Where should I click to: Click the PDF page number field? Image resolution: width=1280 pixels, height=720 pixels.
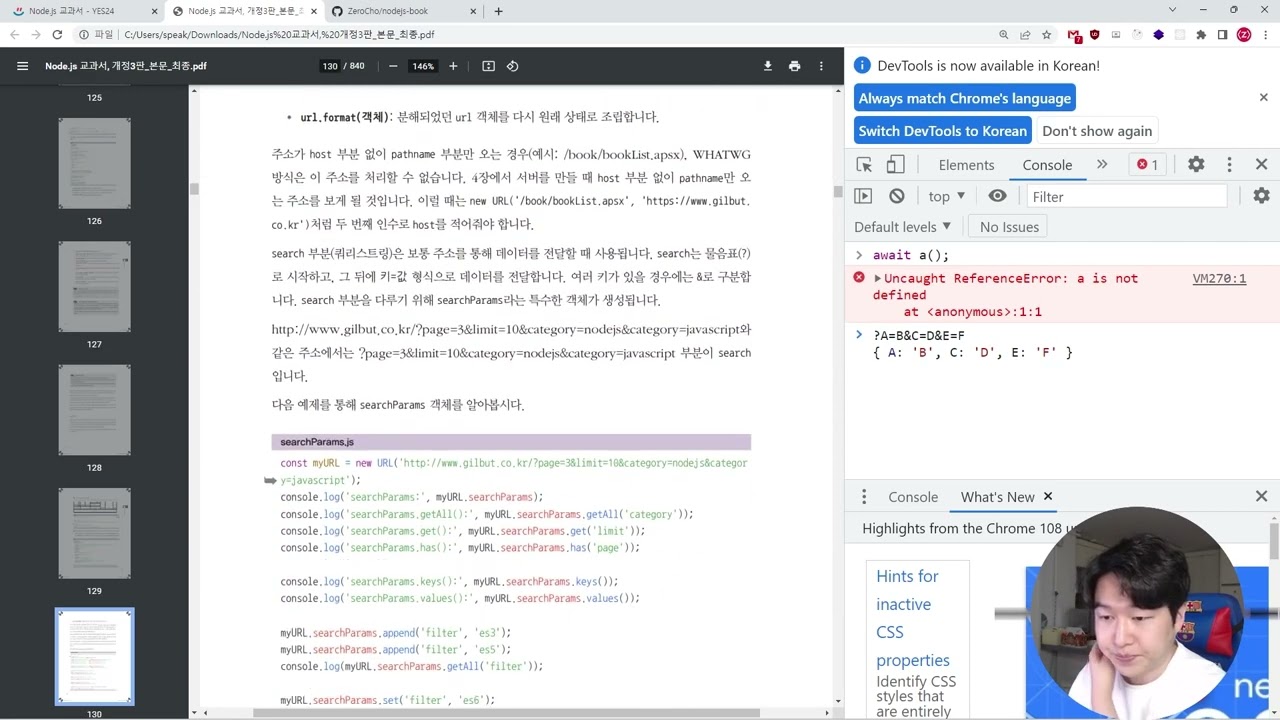pyautogui.click(x=329, y=66)
